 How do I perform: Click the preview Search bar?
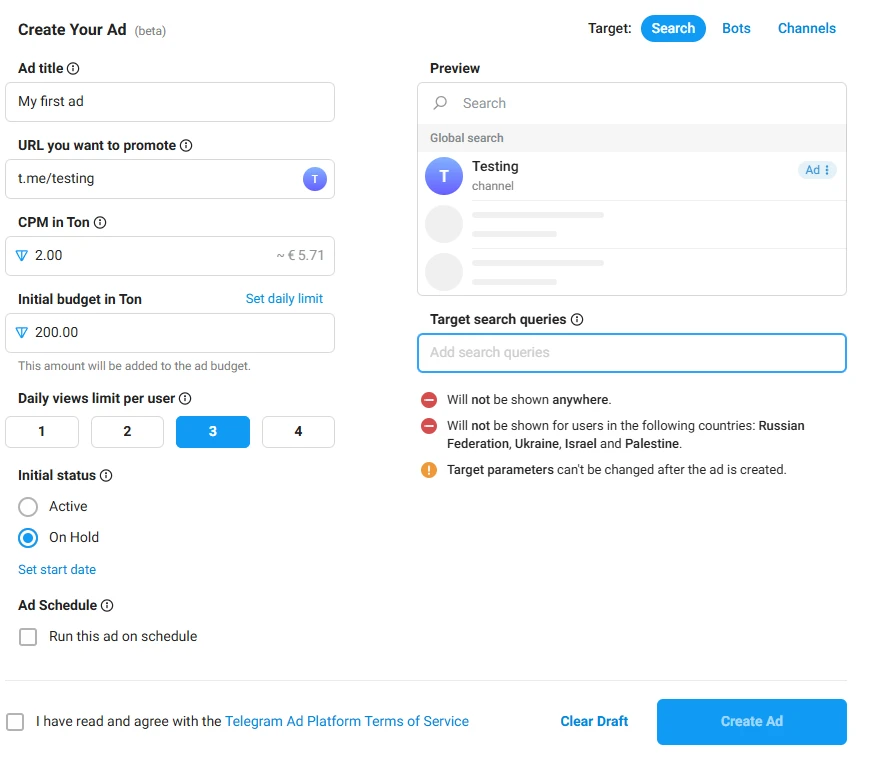pyautogui.click(x=632, y=103)
